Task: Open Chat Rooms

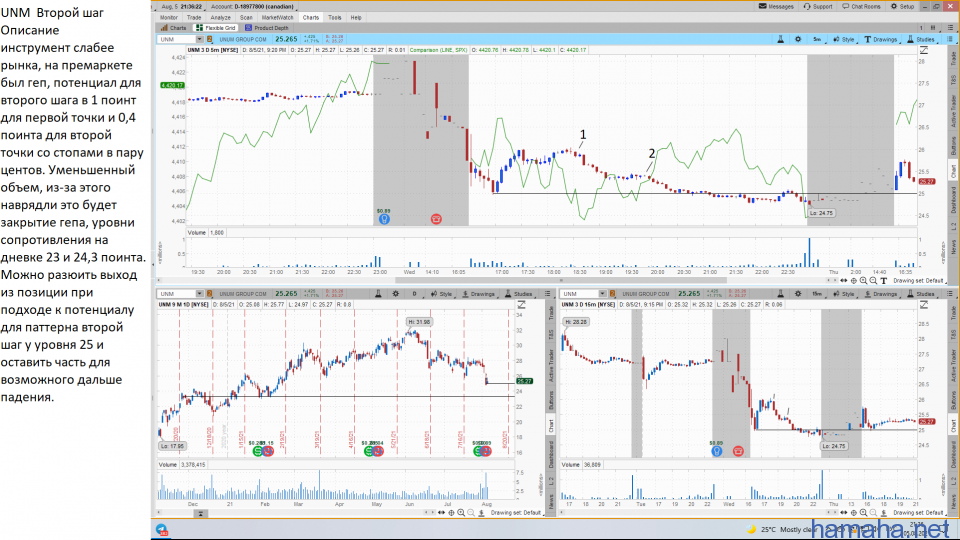Action: click(x=861, y=6)
